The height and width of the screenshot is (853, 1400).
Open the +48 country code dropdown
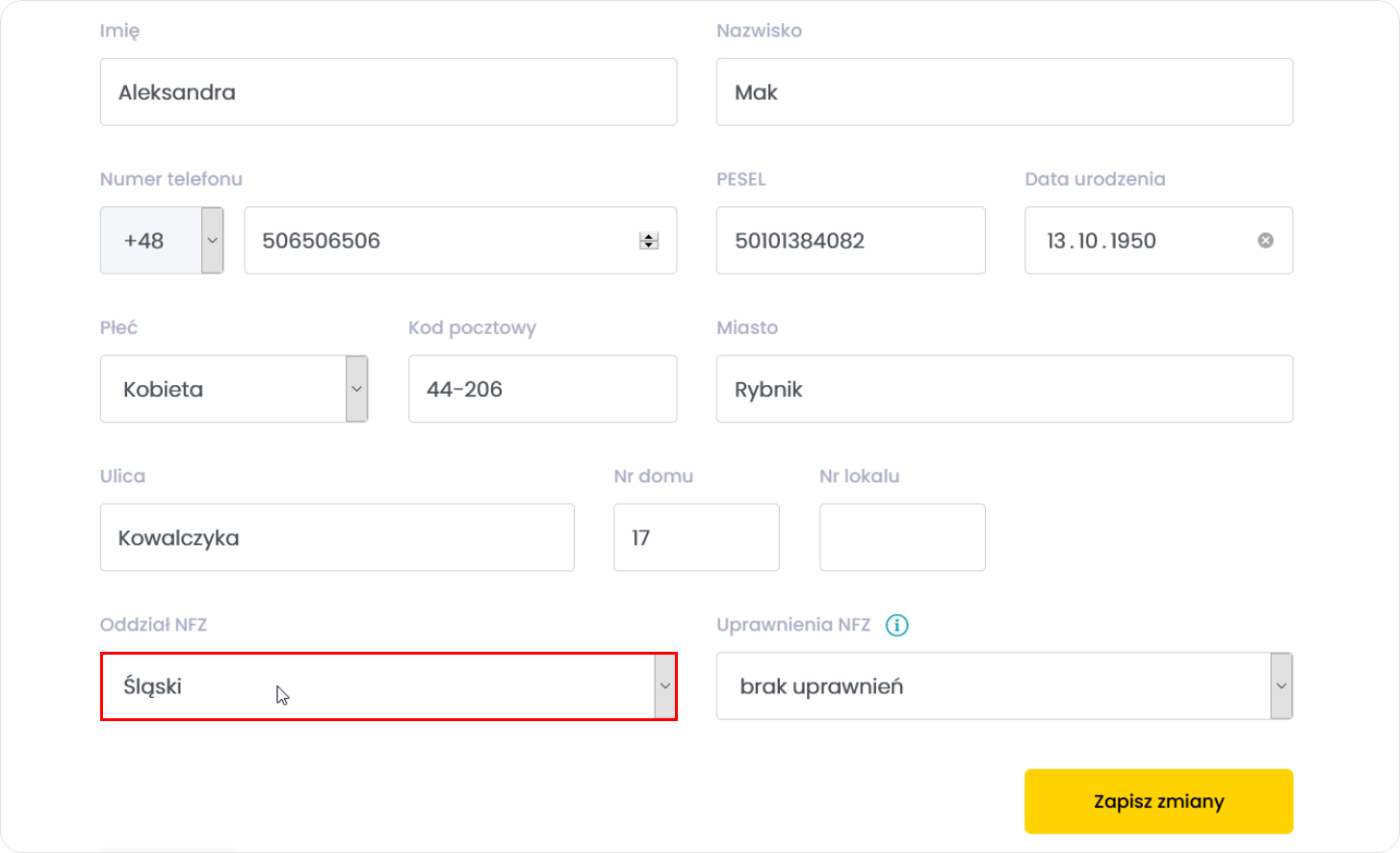[x=162, y=241]
